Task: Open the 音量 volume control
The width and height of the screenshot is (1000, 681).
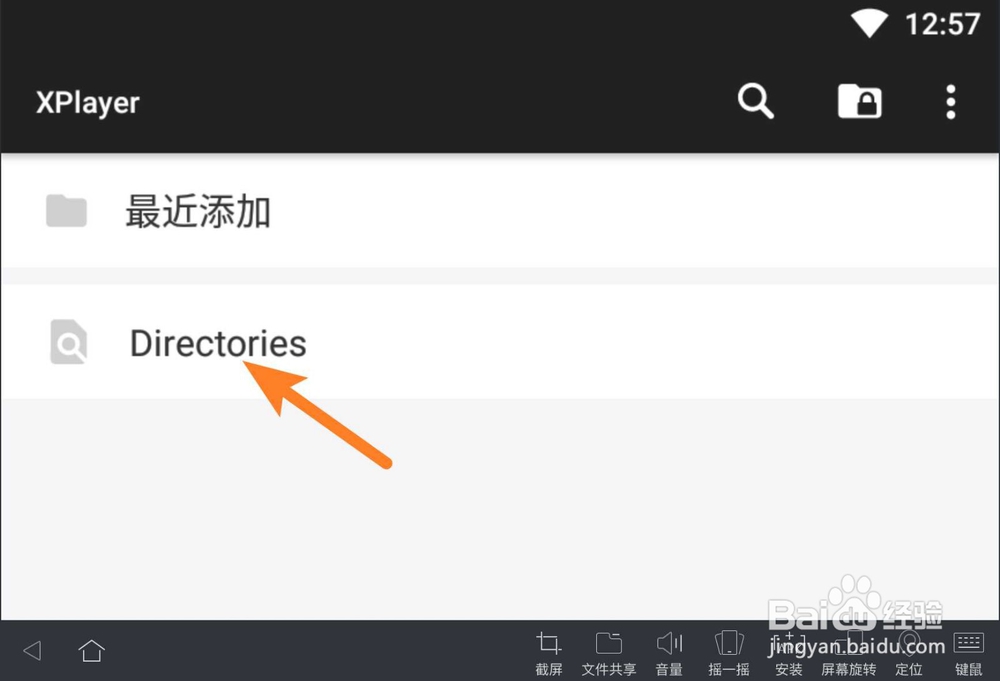Action: click(669, 653)
